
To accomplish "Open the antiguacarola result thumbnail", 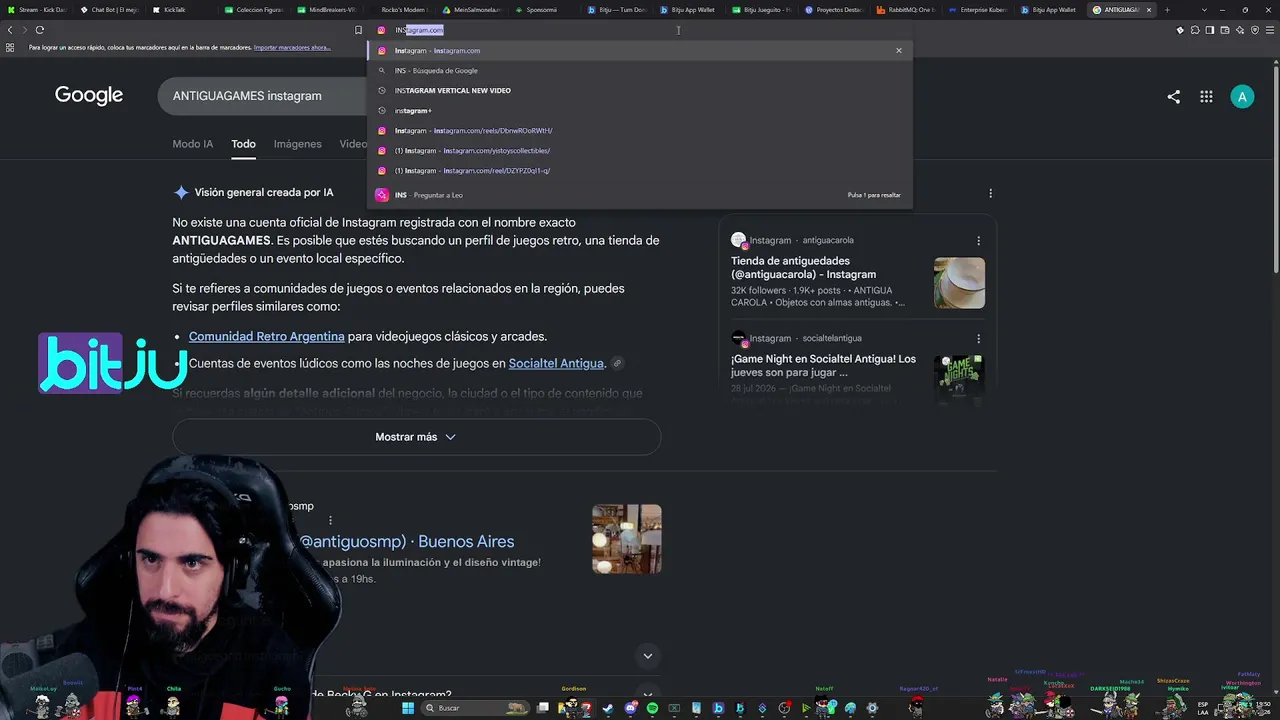I will (x=959, y=283).
